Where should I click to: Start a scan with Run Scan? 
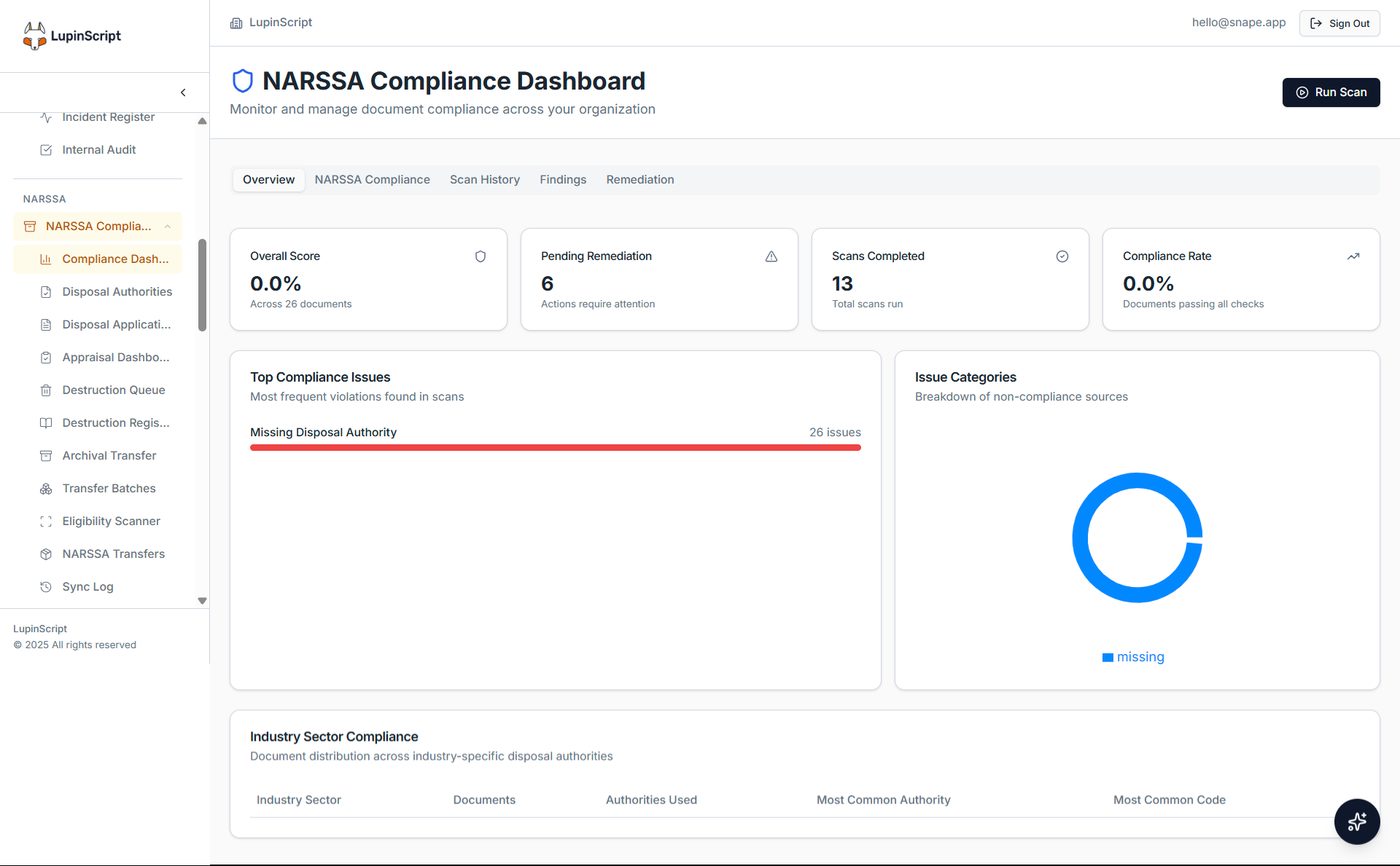1331,92
